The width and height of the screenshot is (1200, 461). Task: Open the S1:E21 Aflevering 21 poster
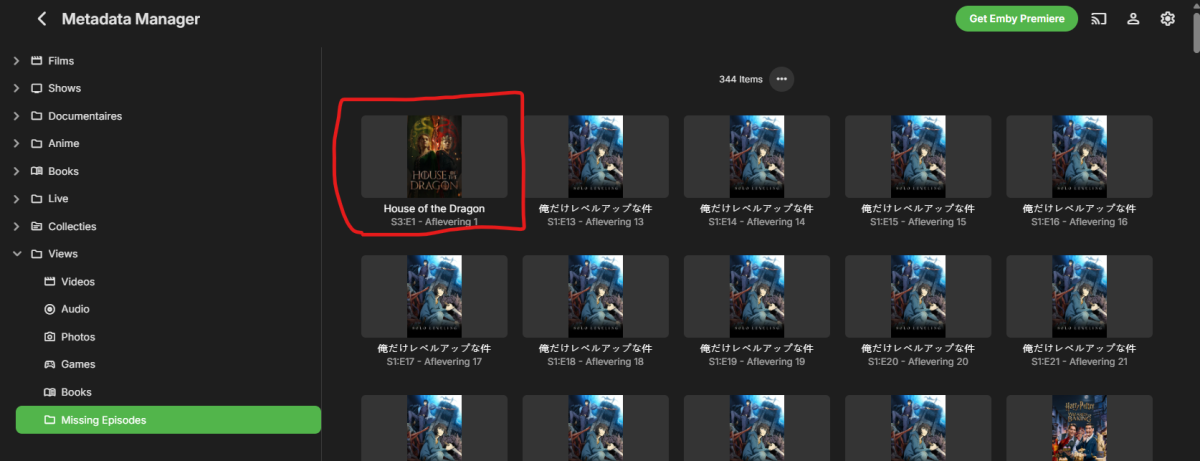1079,296
